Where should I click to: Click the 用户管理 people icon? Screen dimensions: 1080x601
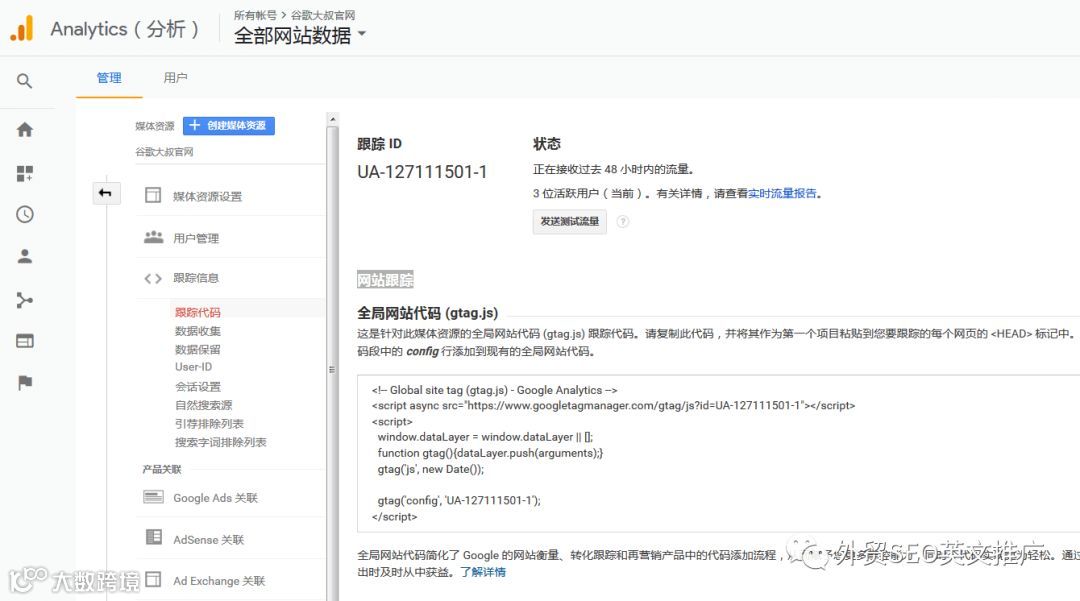[153, 238]
